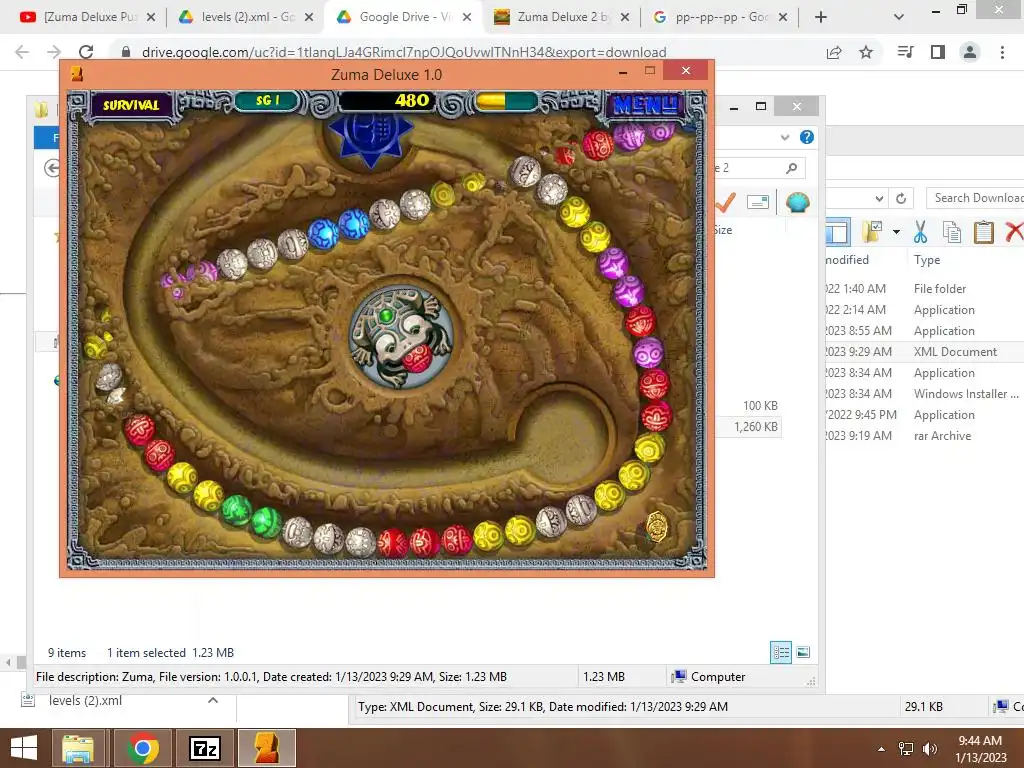The image size is (1024, 768).
Task: Open the Windows Start menu
Action: tap(24, 748)
